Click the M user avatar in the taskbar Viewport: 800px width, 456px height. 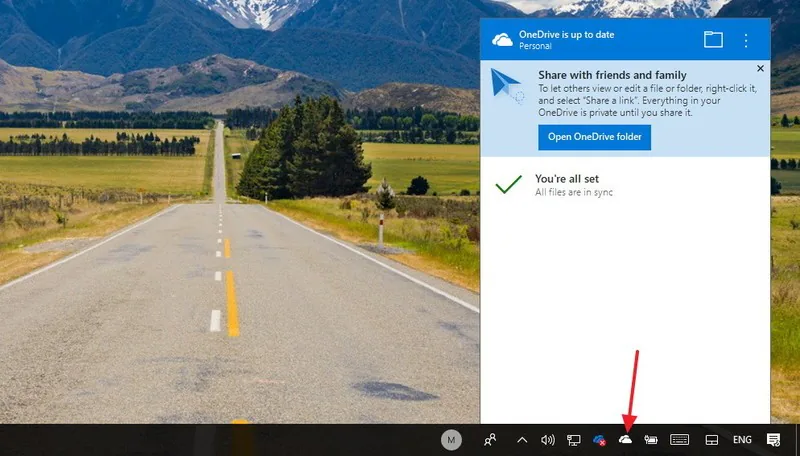451,440
